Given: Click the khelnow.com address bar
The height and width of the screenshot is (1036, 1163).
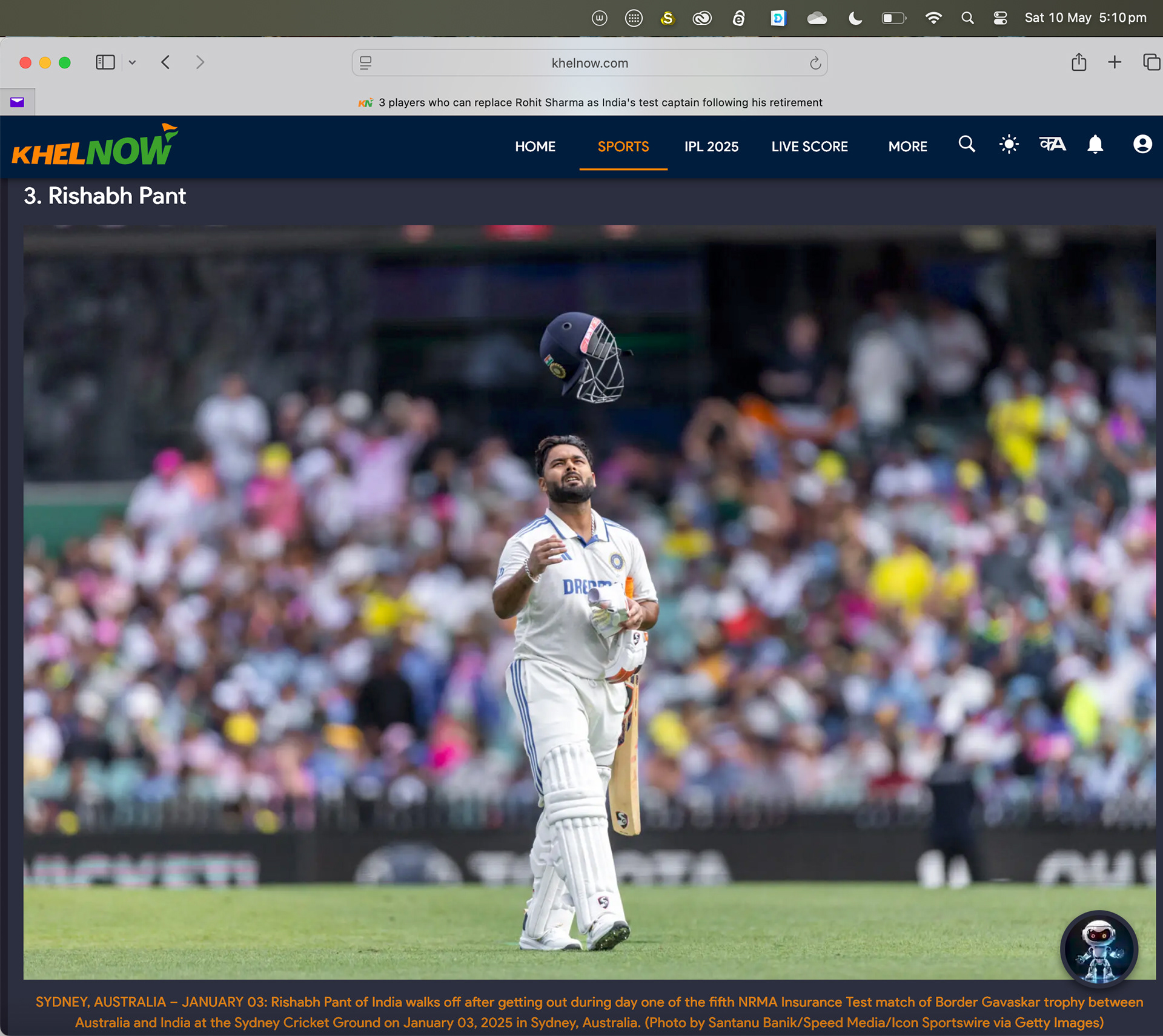Looking at the screenshot, I should coord(589,63).
